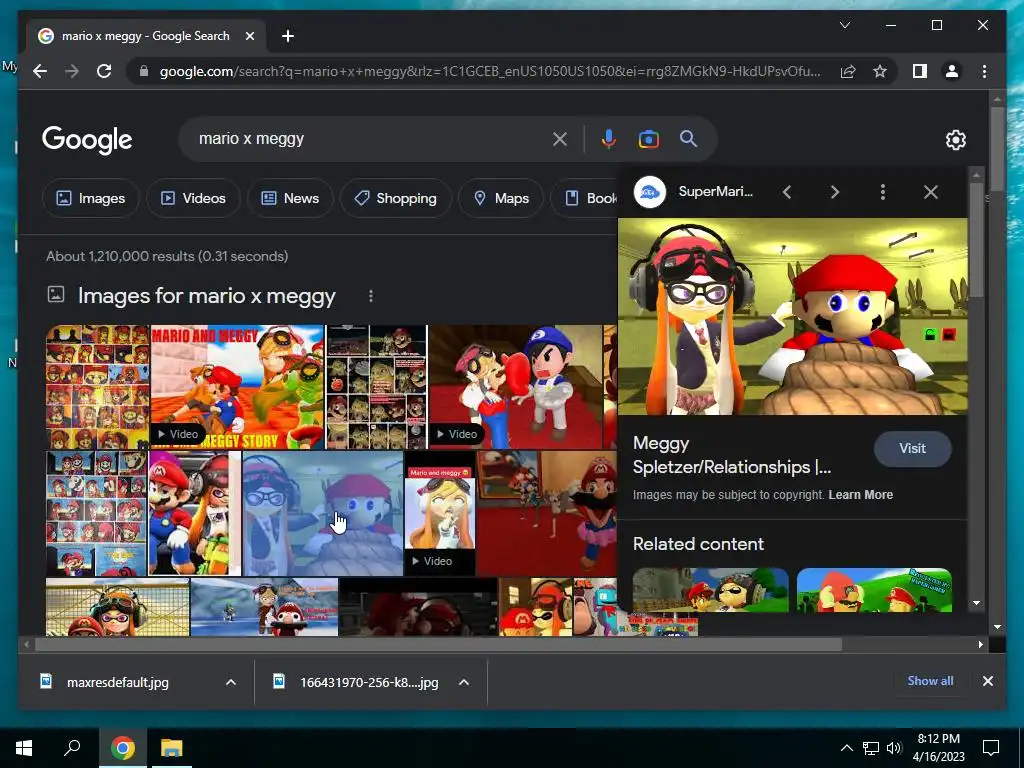Open the 'Mario and meggy' captioned video thumbnail
The height and width of the screenshot is (768, 1024).
click(440, 513)
